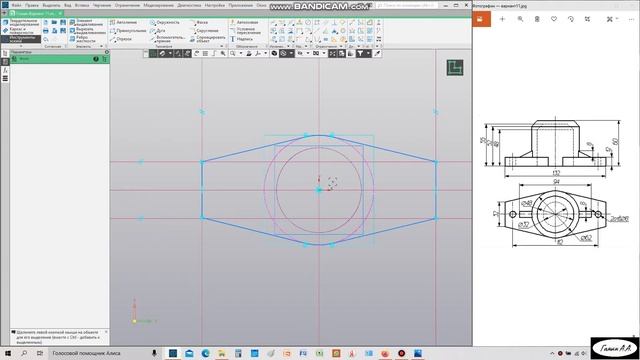Open the Правка menu
This screenshot has height=360, width=640.
tap(32, 5)
